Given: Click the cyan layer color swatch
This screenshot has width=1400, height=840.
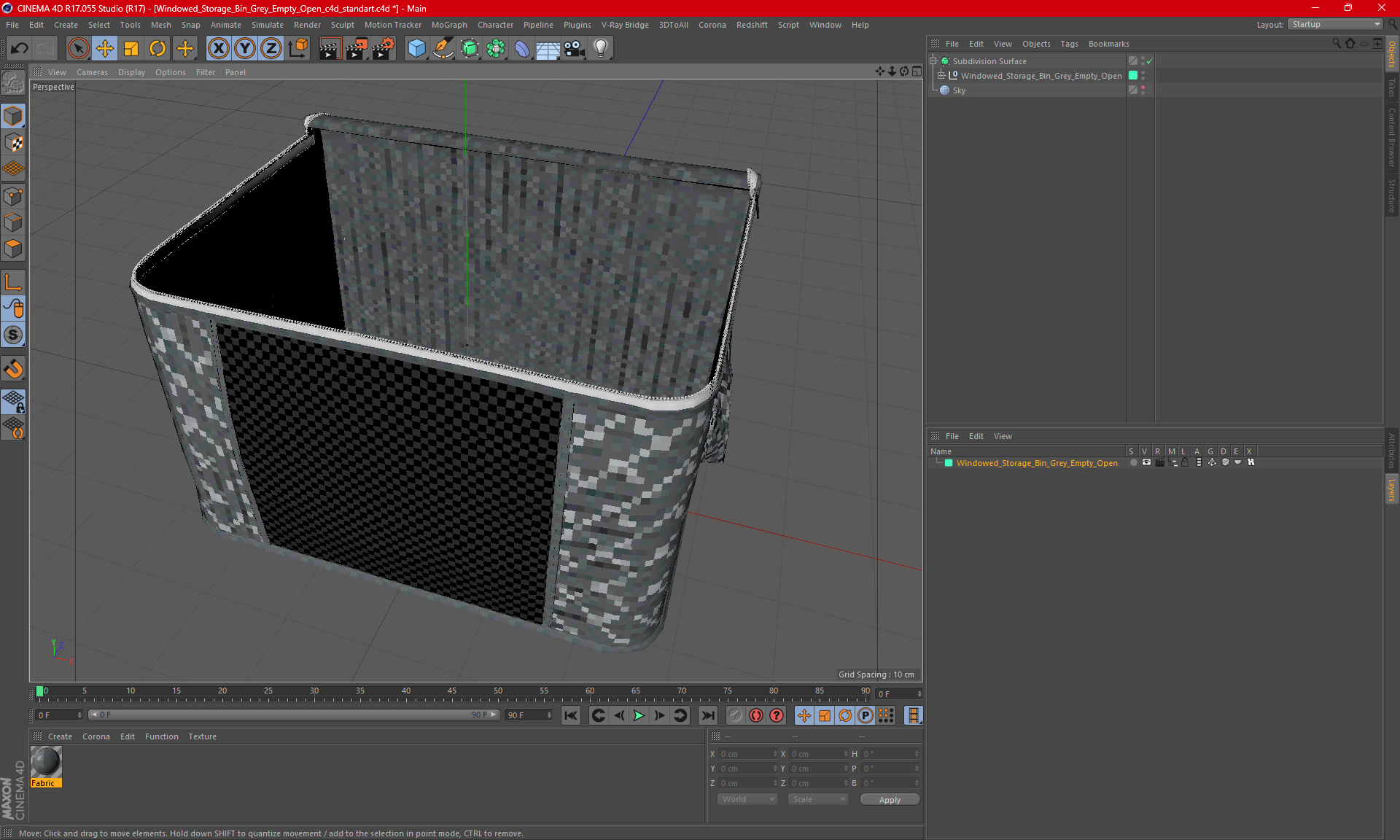Looking at the screenshot, I should [x=949, y=463].
